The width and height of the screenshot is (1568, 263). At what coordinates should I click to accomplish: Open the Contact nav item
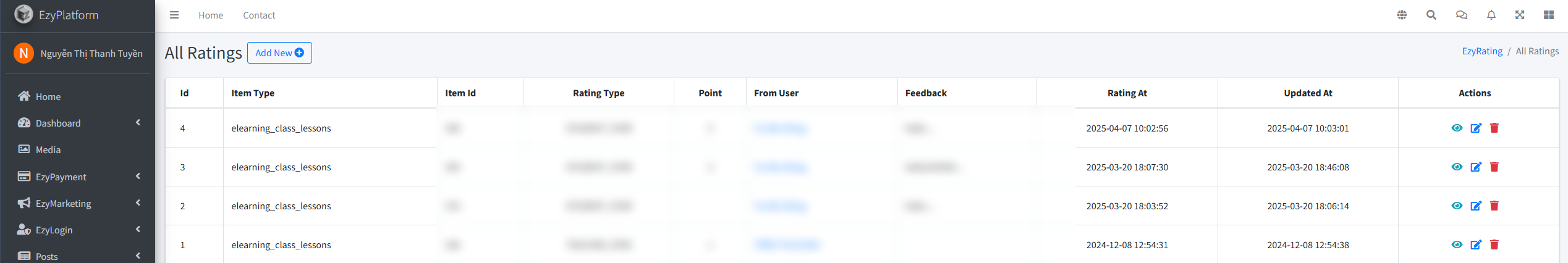259,15
